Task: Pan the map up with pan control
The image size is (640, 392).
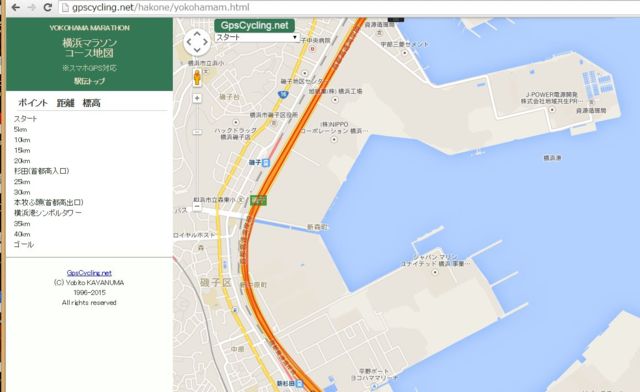Action: click(x=197, y=33)
